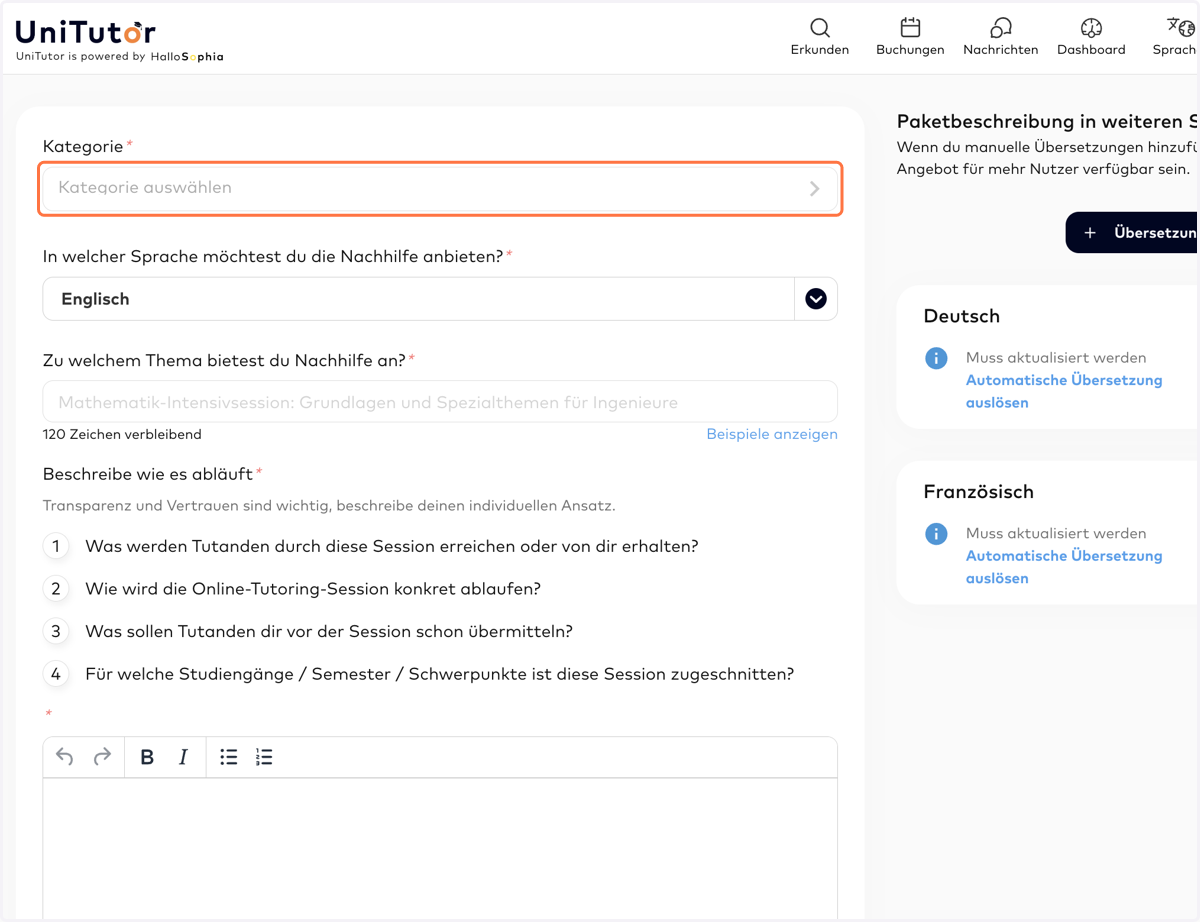Click "Zu welchem Thema bietest du" label
This screenshot has width=1200, height=922.
224,360
